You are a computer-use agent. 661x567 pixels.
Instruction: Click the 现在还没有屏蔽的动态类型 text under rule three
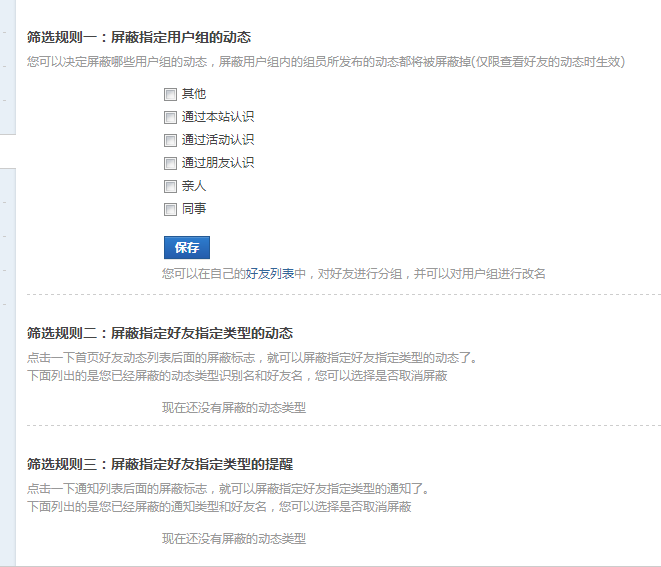point(234,539)
